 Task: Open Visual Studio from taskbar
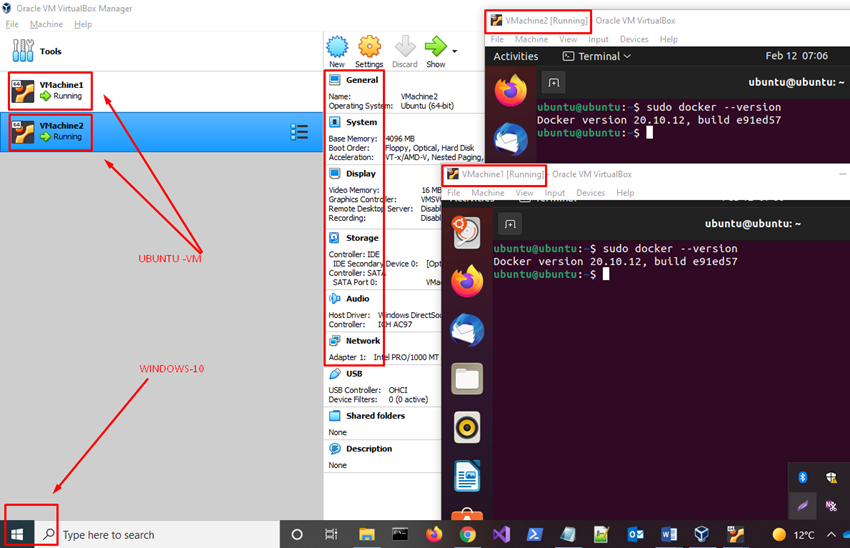[x=501, y=534]
